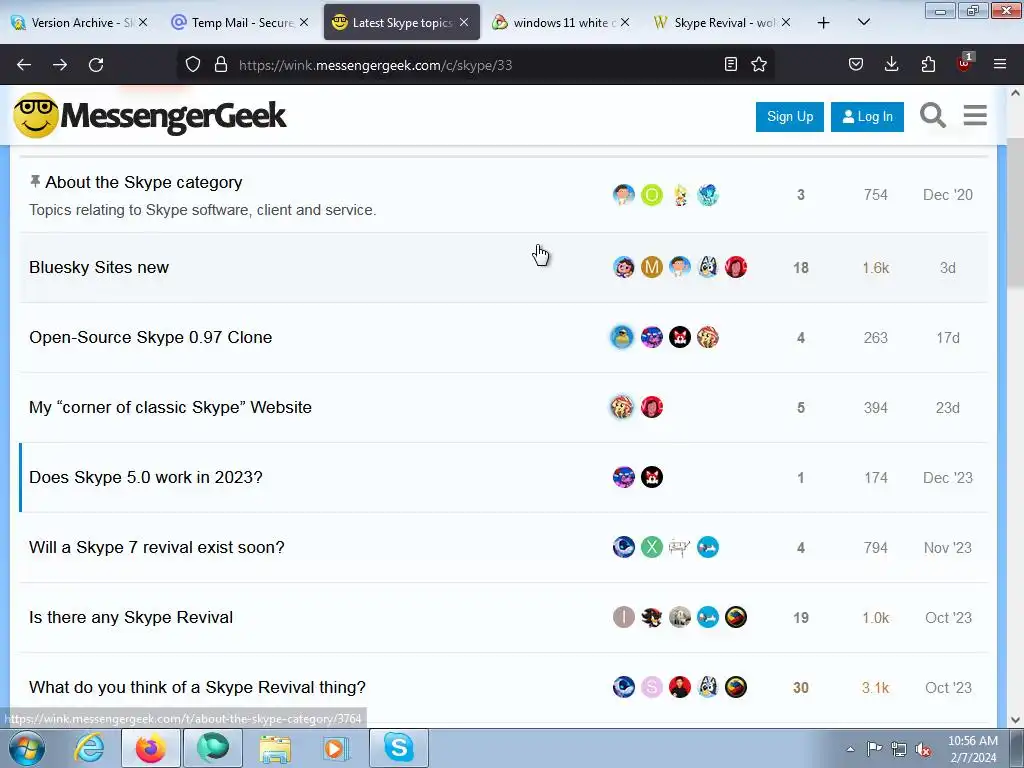
Task: Open the Windows Start button
Action: pos(27,748)
